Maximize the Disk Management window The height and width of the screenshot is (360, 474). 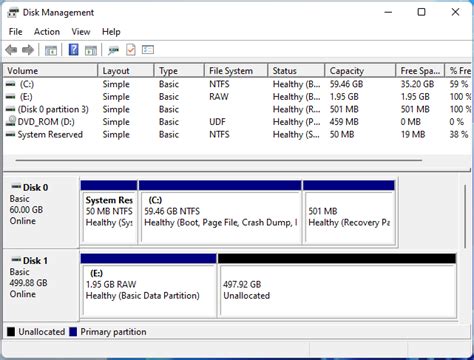[422, 12]
